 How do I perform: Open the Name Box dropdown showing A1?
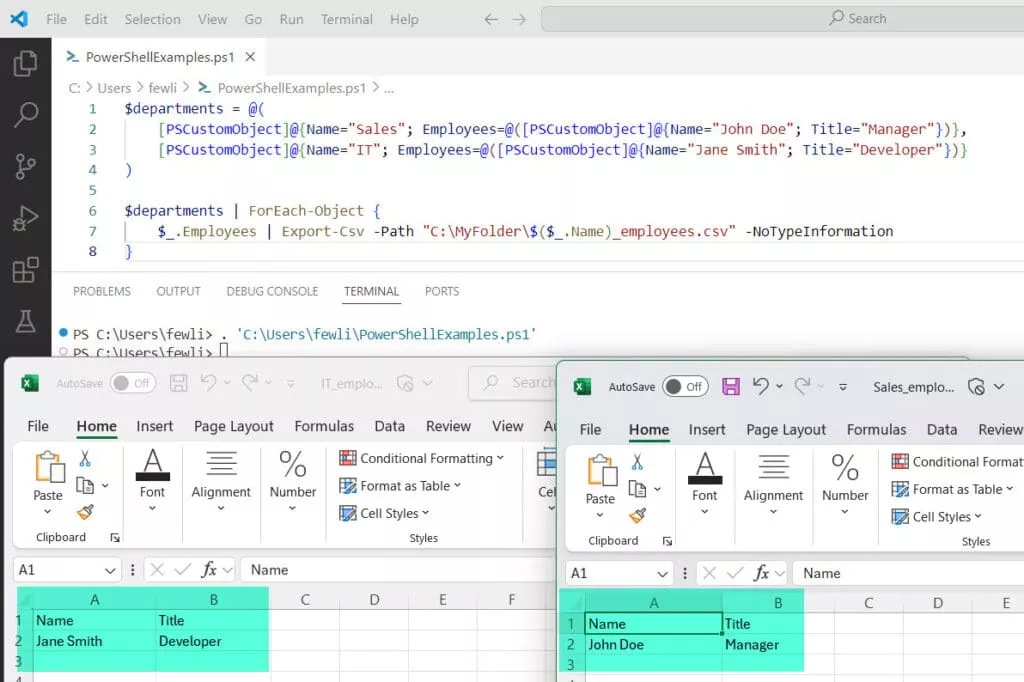tap(661, 572)
